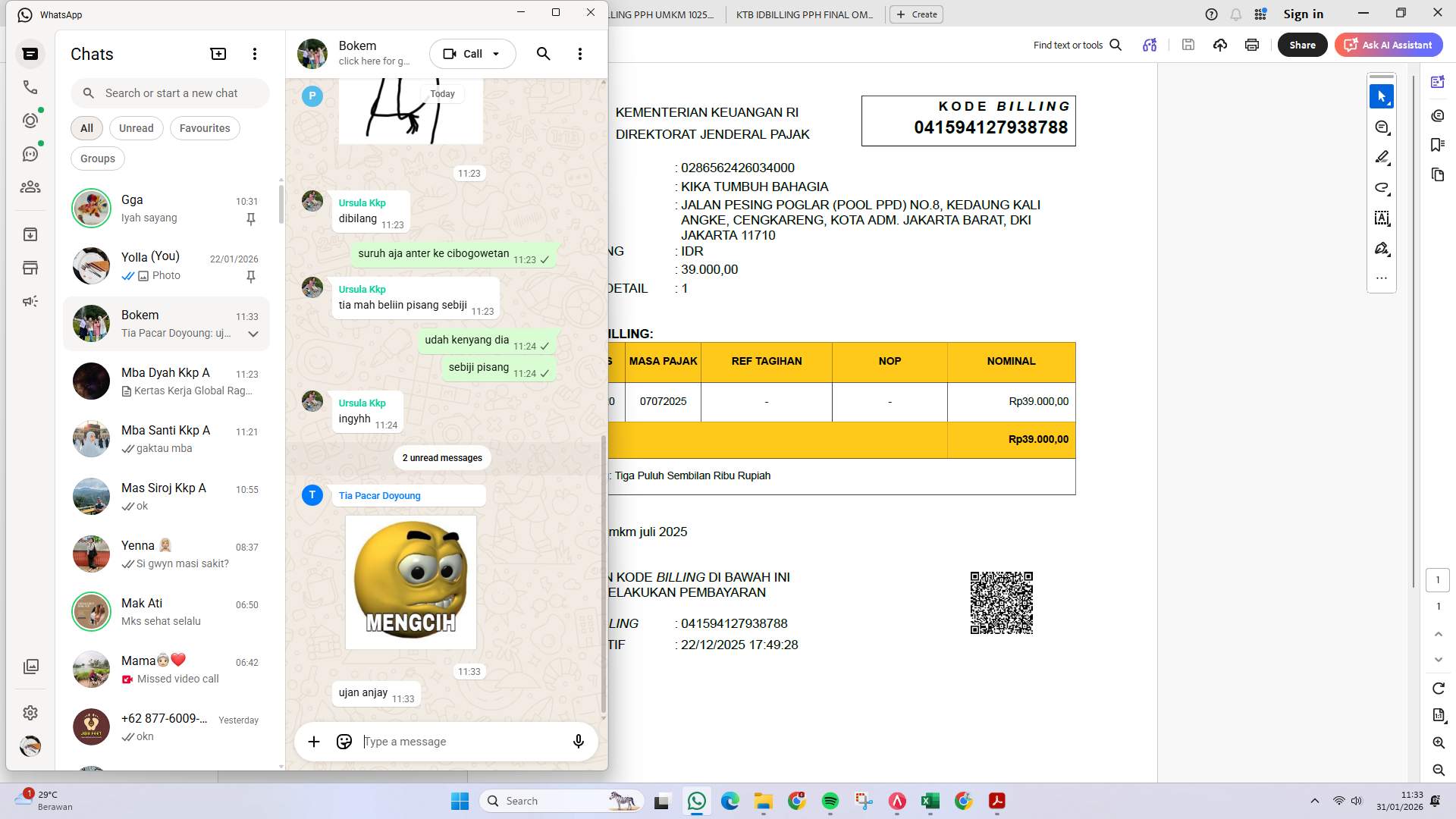This screenshot has height=819, width=1456.
Task: Open WhatsApp Communities
Action: point(30,187)
